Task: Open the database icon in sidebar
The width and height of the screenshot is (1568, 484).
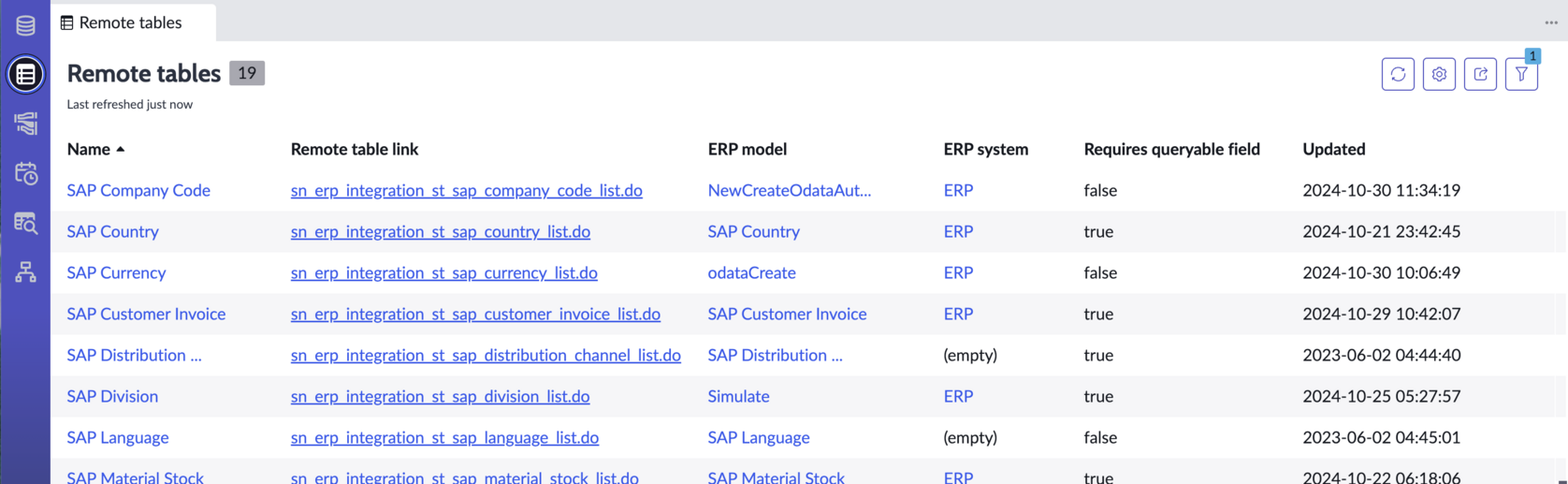Action: (x=25, y=25)
